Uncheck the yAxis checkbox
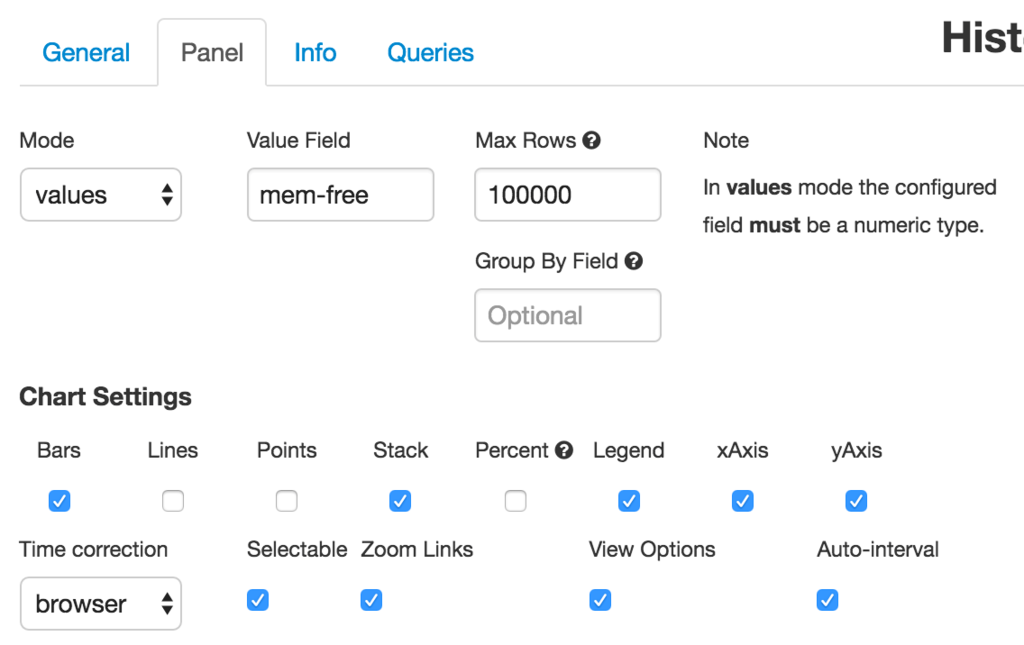This screenshot has height=645, width=1024. (x=856, y=501)
